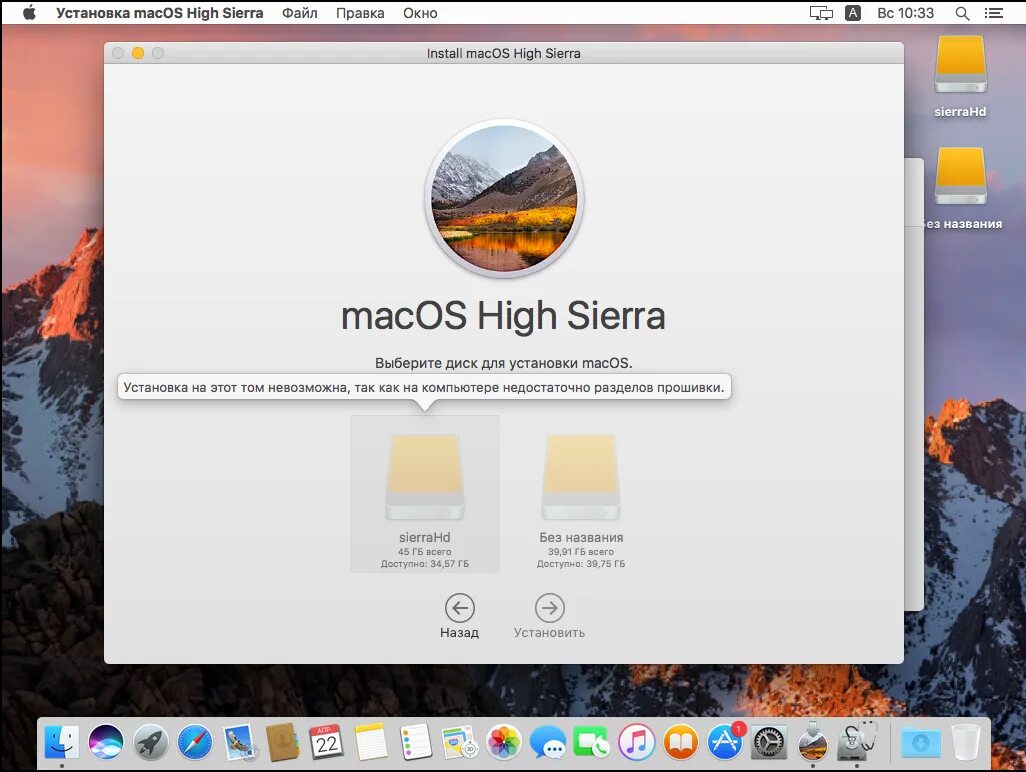Image resolution: width=1026 pixels, height=772 pixels.
Task: Open Reminders from the Dock
Action: point(416,742)
